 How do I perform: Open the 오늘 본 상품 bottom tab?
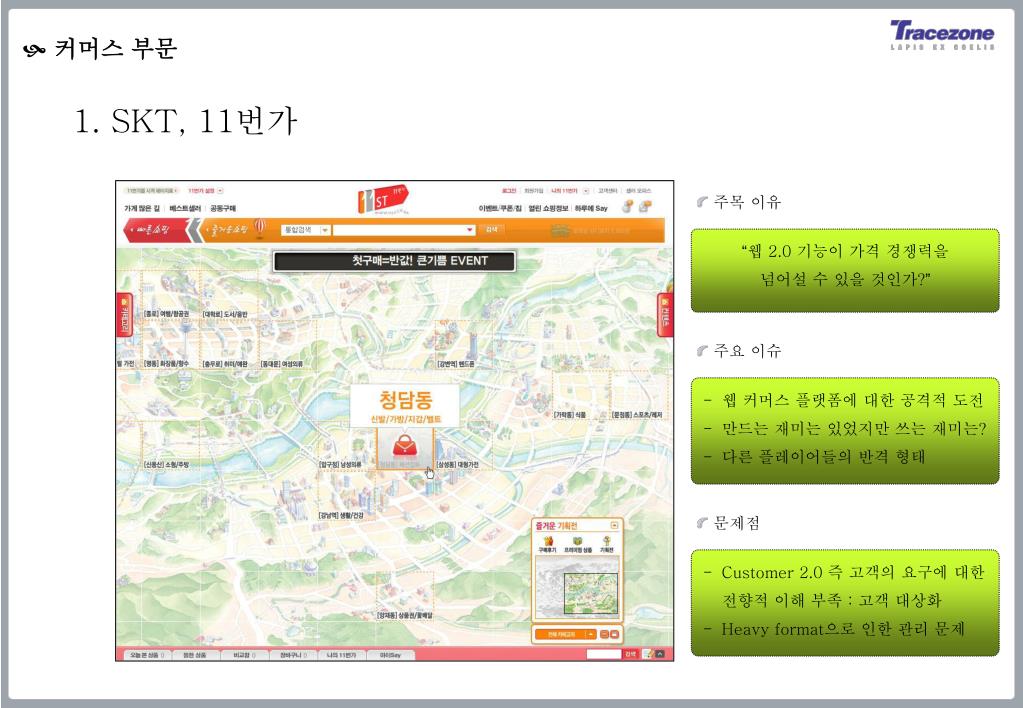pos(146,654)
